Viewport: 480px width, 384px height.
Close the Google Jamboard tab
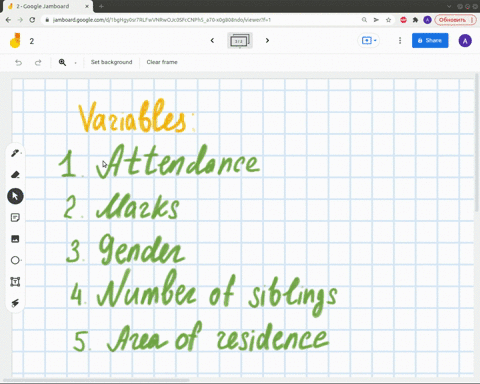[87, 6]
